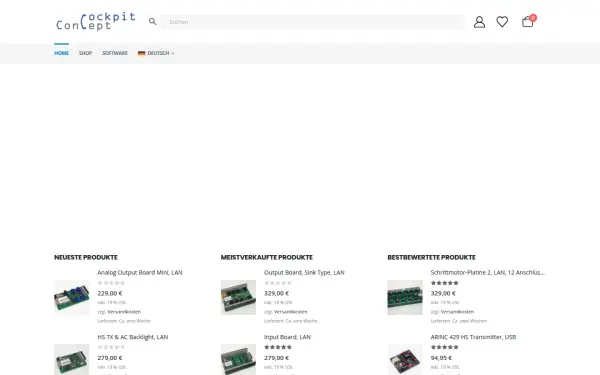The image size is (600, 375).
Task: Open the Software menu item
Action: click(x=115, y=53)
